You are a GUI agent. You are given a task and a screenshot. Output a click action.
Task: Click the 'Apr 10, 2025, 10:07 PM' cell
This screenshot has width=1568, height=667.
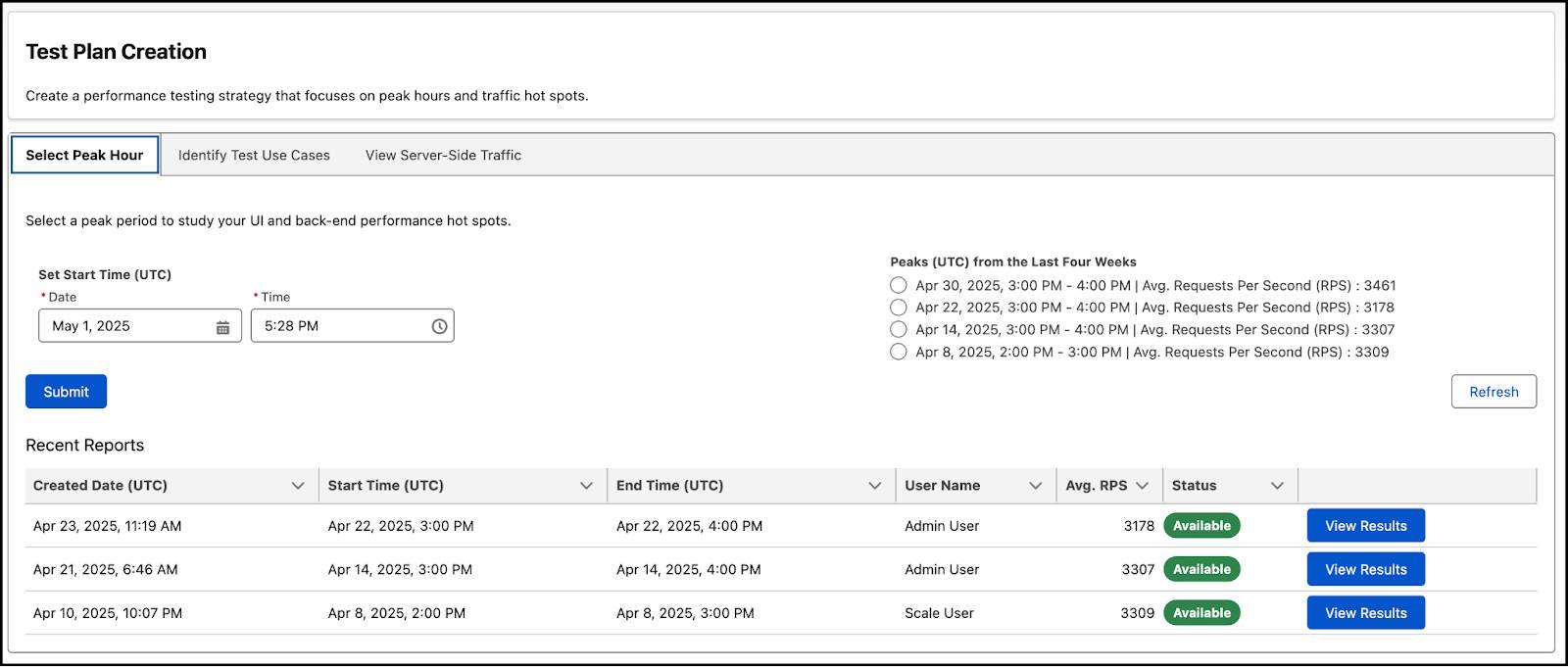click(x=108, y=613)
